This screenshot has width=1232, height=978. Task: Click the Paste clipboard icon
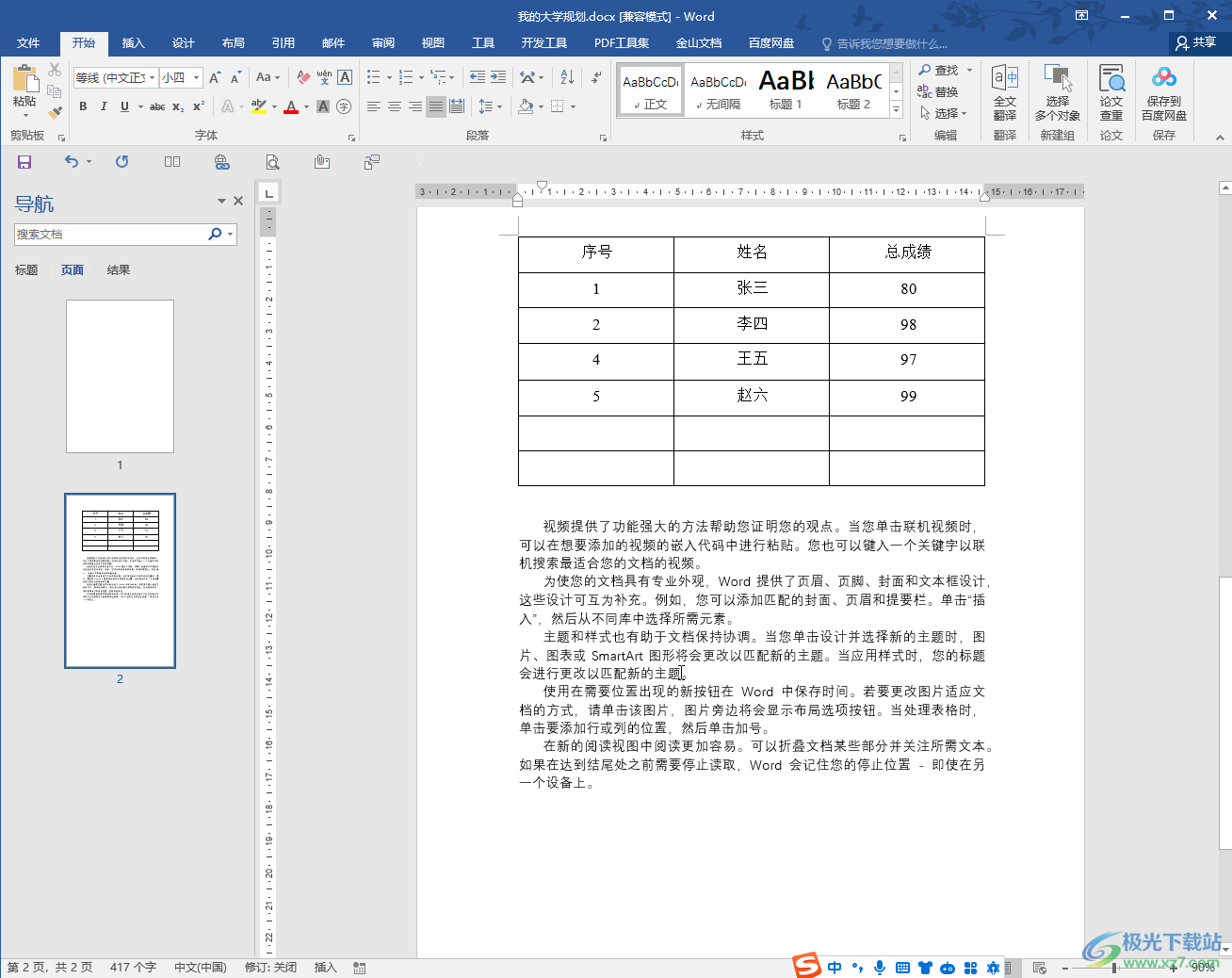(25, 80)
